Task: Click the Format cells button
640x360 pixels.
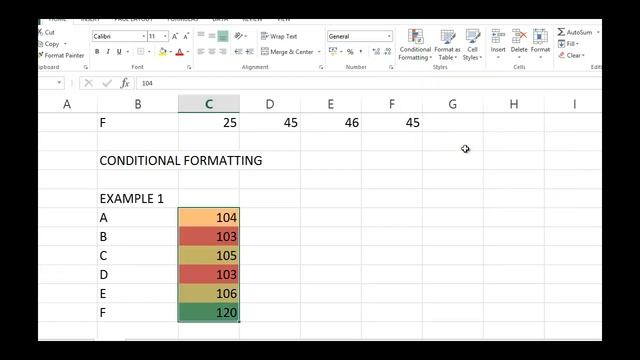Action: [540, 44]
